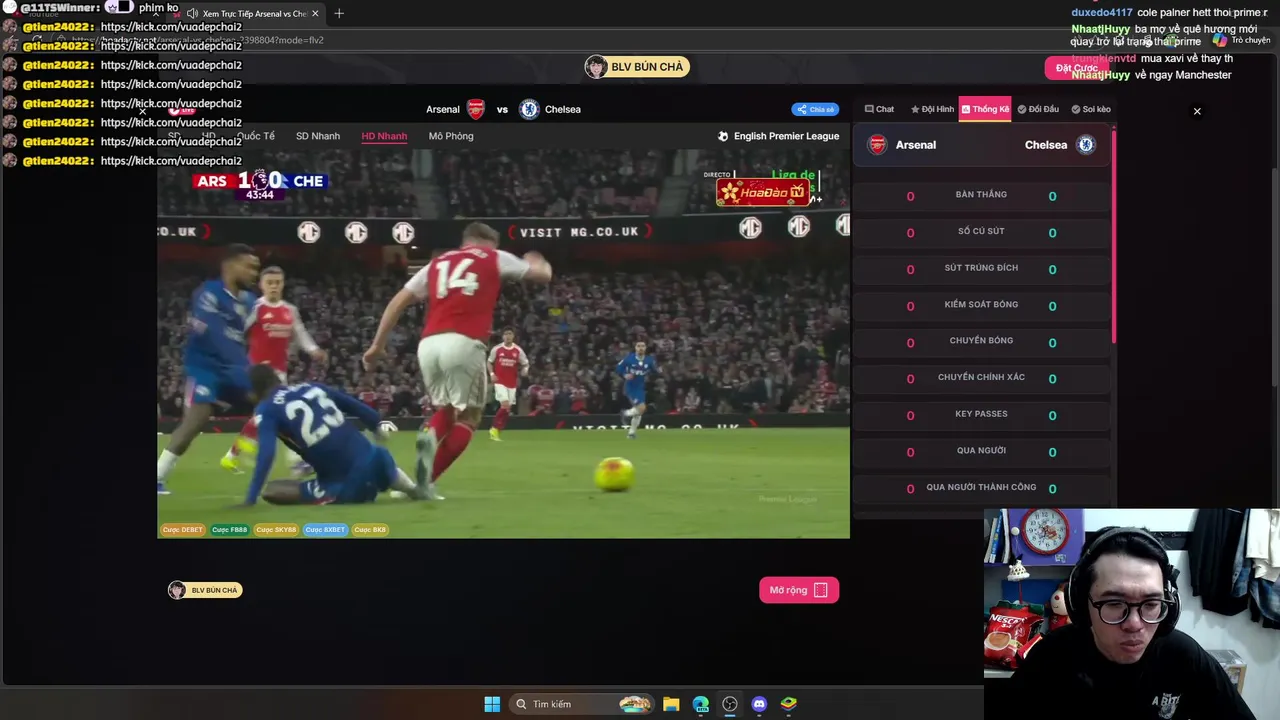
Task: Click the Cược SKY88 betting link
Action: (276, 530)
